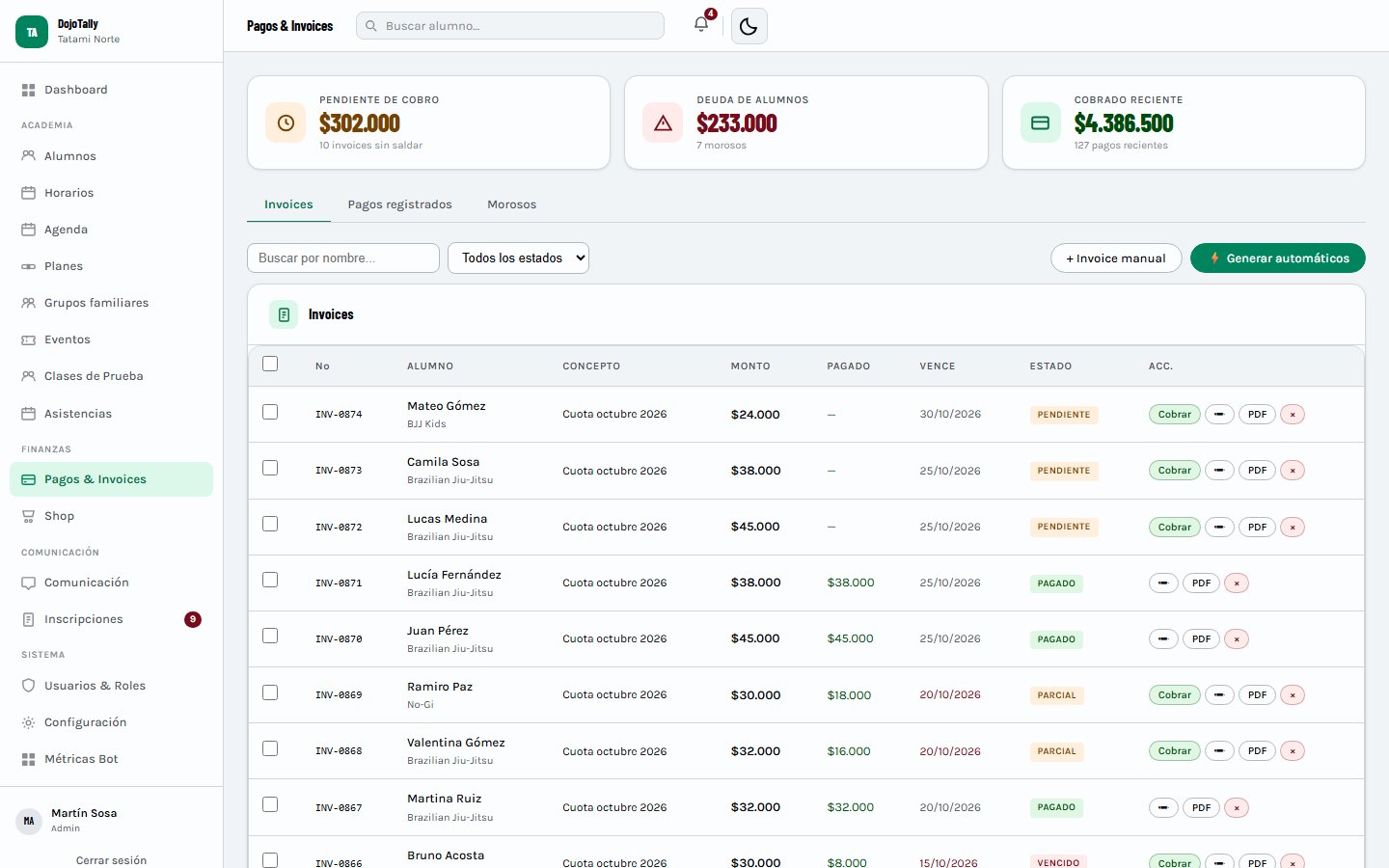
Task: Switch to the Invoices tab
Action: (x=288, y=204)
